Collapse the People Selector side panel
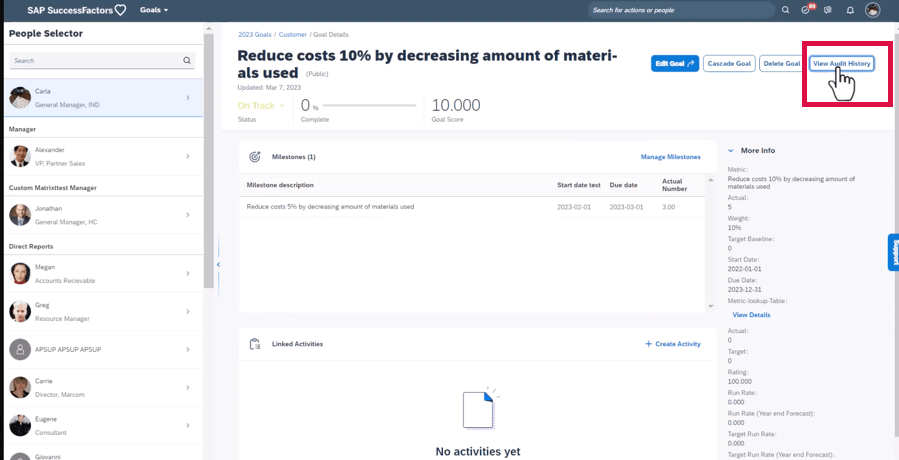Viewport: 899px width, 460px height. [218, 264]
